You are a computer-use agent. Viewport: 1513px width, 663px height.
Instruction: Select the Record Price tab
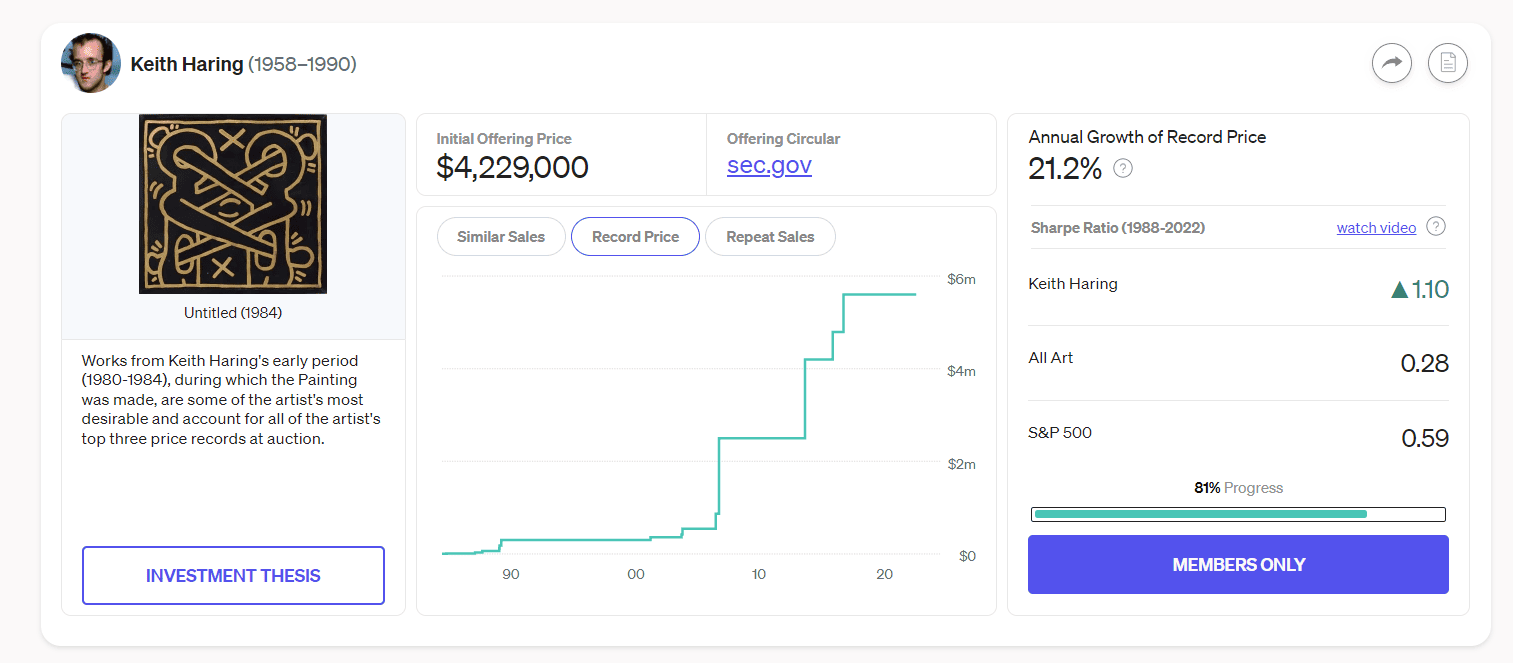pos(635,237)
